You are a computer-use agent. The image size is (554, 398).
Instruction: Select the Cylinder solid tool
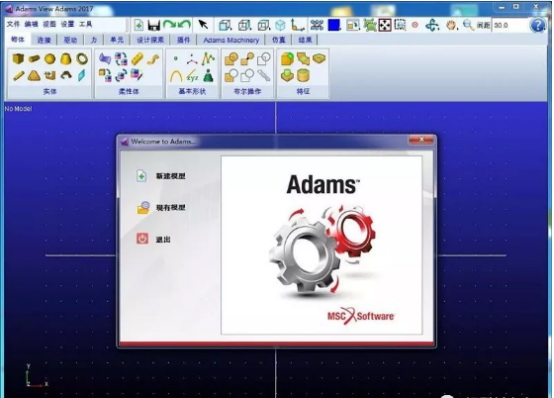pos(34,59)
